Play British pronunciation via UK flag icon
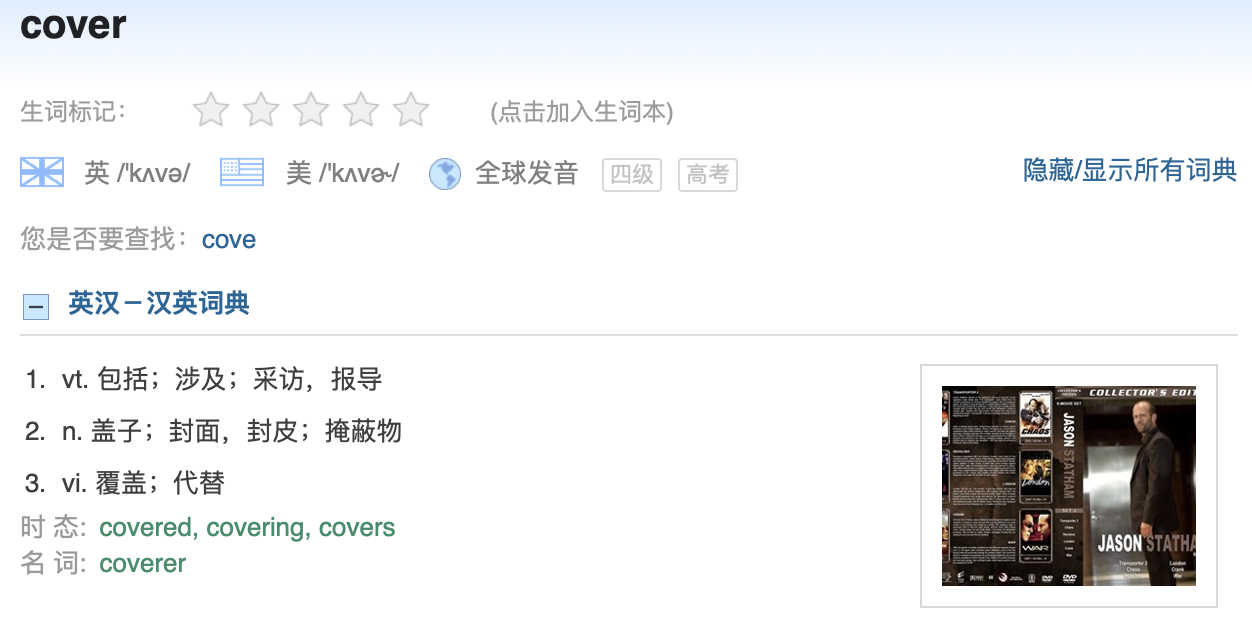1252x622 pixels. (x=42, y=173)
